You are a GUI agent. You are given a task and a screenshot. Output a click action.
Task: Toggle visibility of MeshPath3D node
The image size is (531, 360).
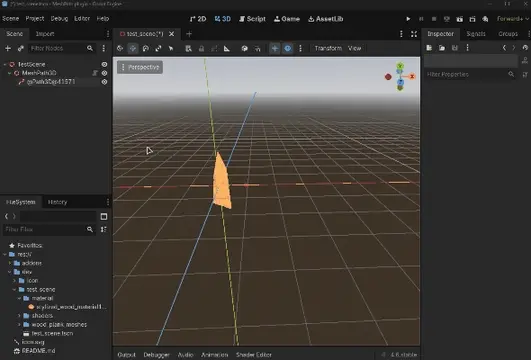(x=104, y=73)
